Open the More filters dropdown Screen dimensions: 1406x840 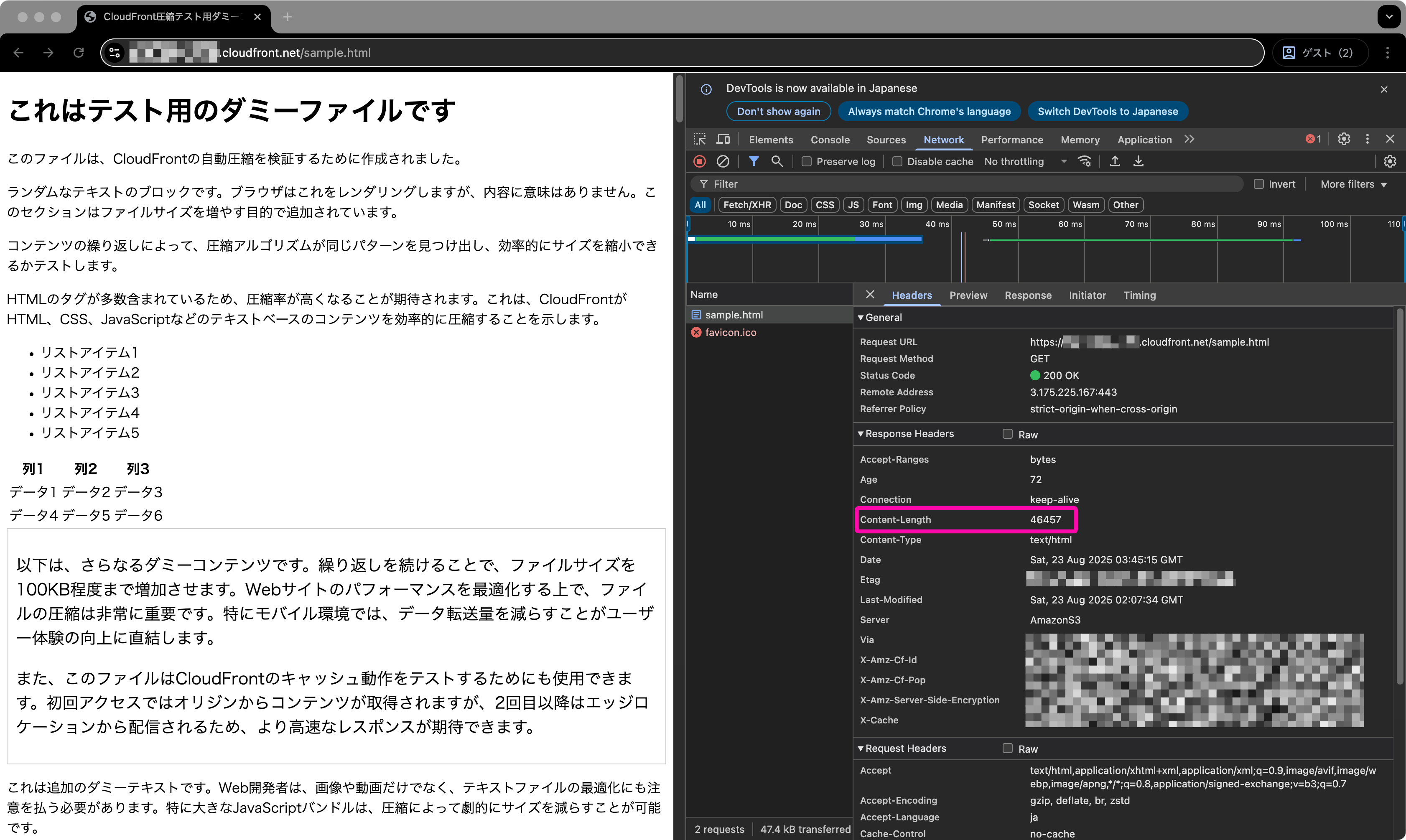click(1353, 184)
